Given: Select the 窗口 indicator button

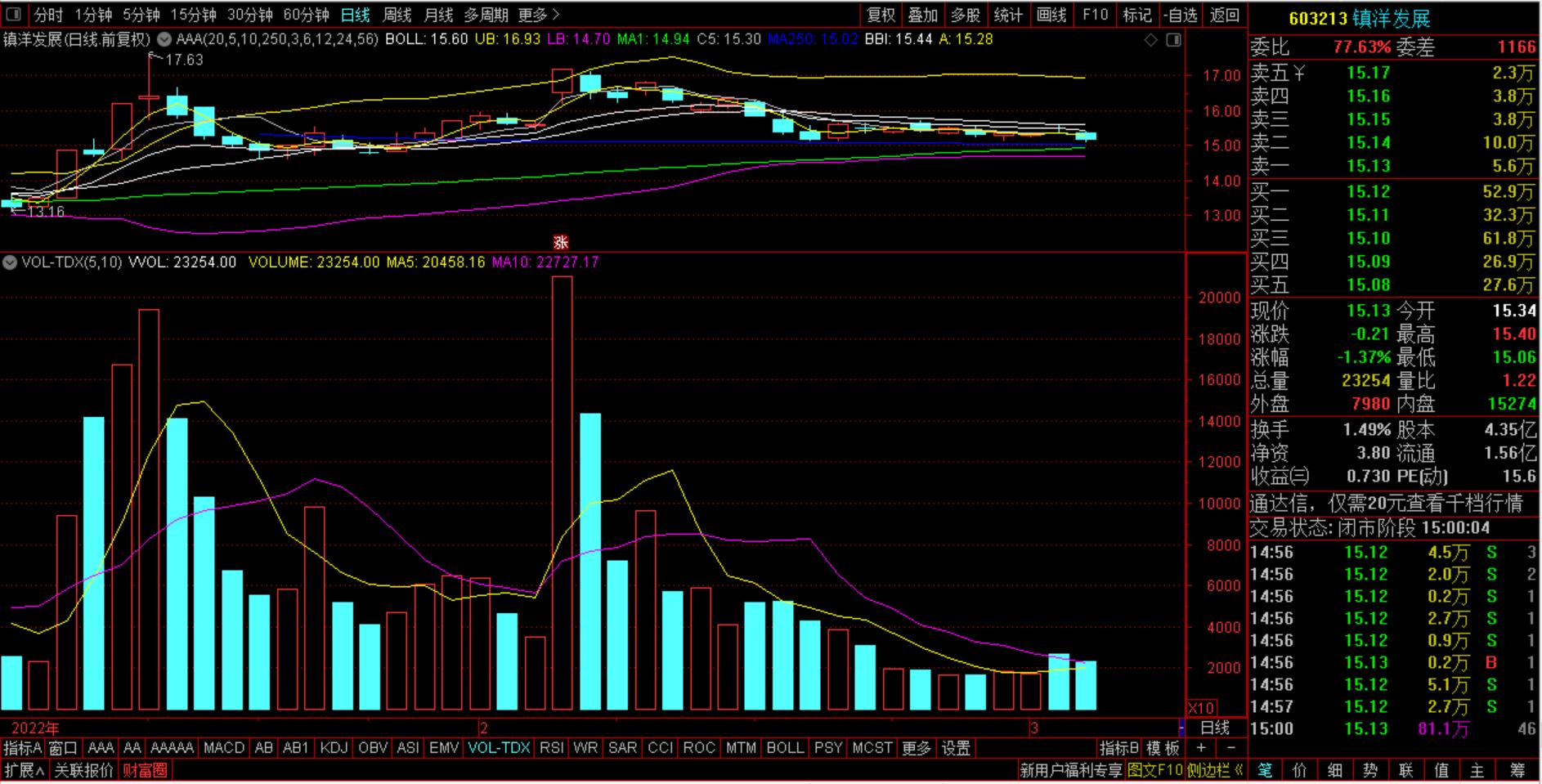Looking at the screenshot, I should pyautogui.click(x=63, y=748).
